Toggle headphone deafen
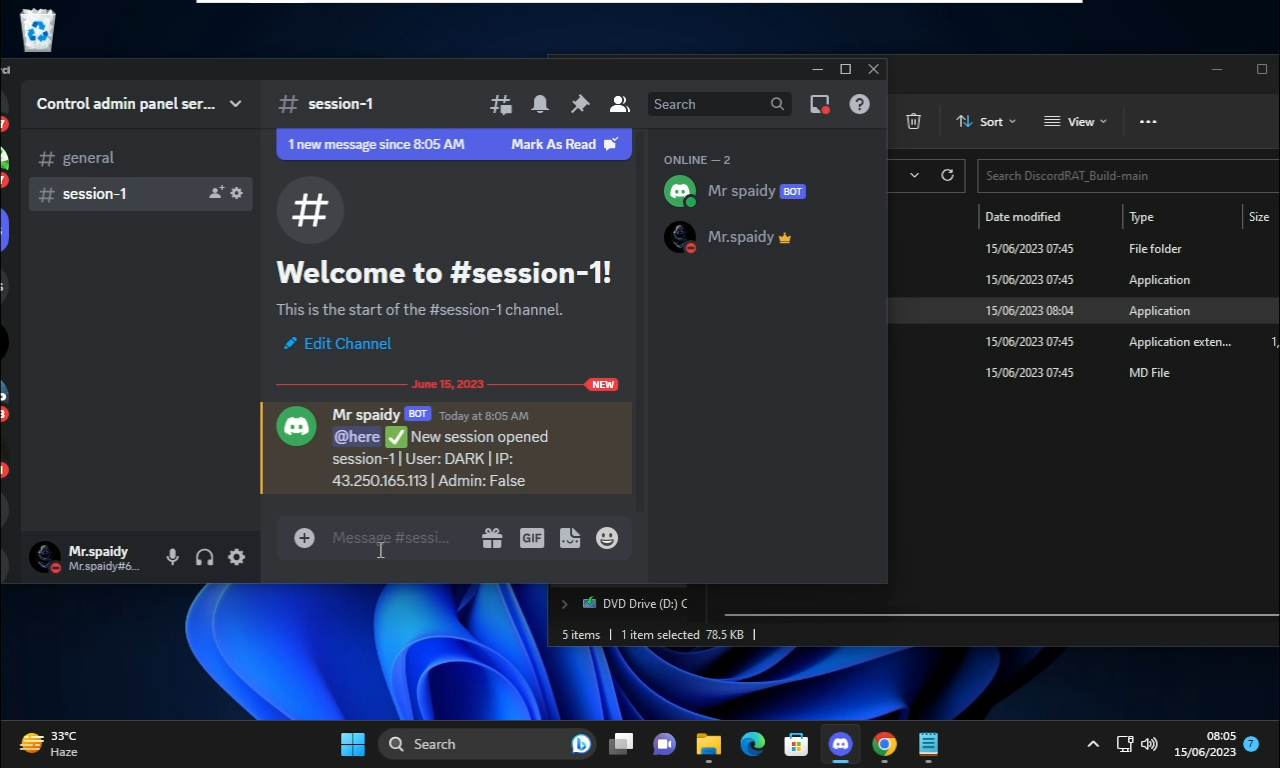This screenshot has height=768, width=1280. (205, 558)
